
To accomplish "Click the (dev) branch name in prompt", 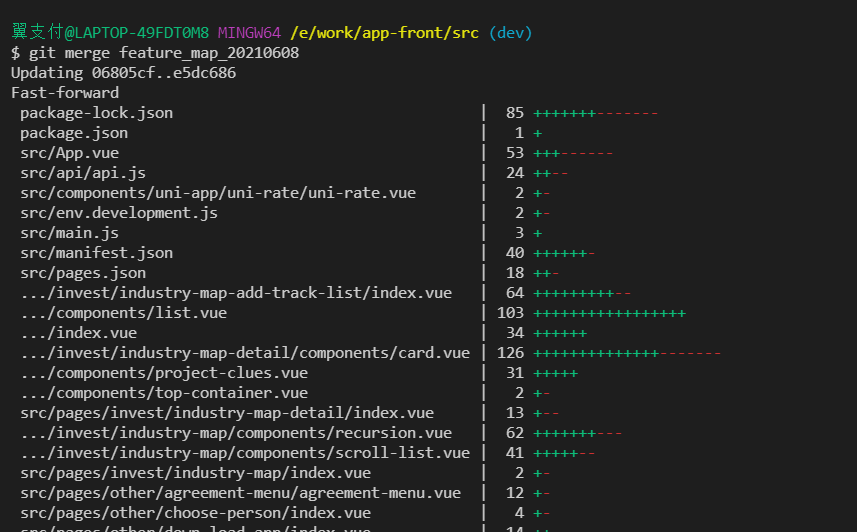I will pos(510,33).
